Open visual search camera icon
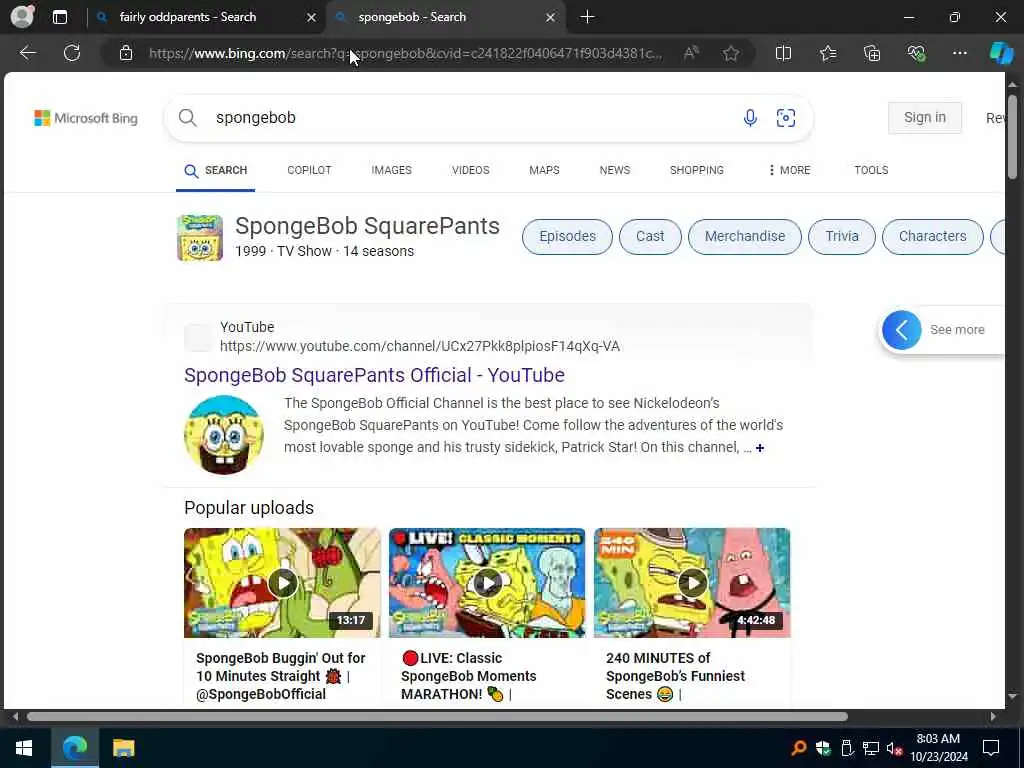The image size is (1024, 768). (x=786, y=118)
